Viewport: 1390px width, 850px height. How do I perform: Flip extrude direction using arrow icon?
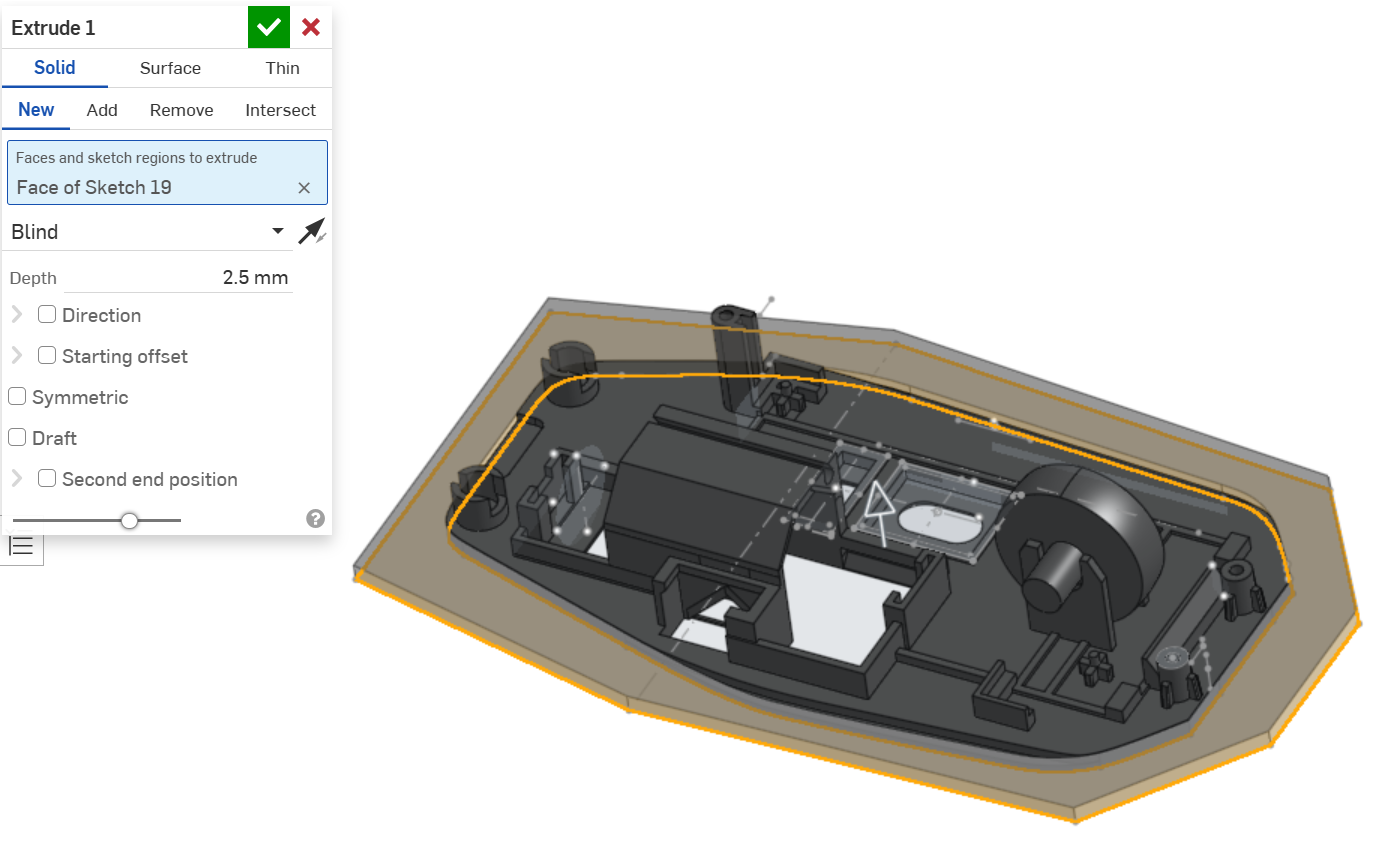(x=312, y=232)
